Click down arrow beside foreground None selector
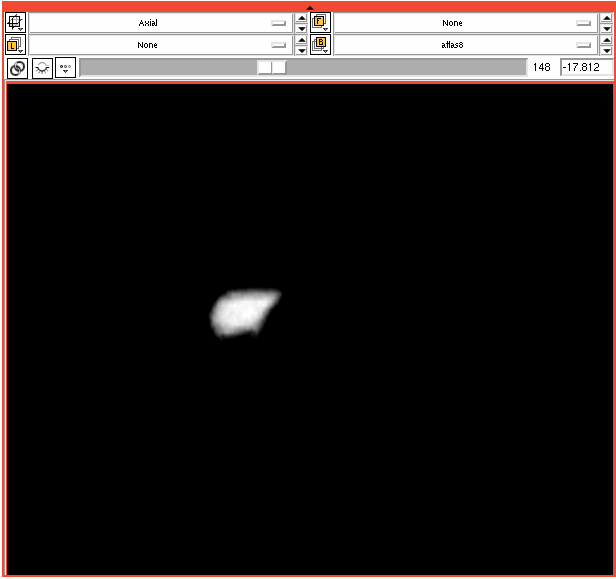 pos(607,28)
